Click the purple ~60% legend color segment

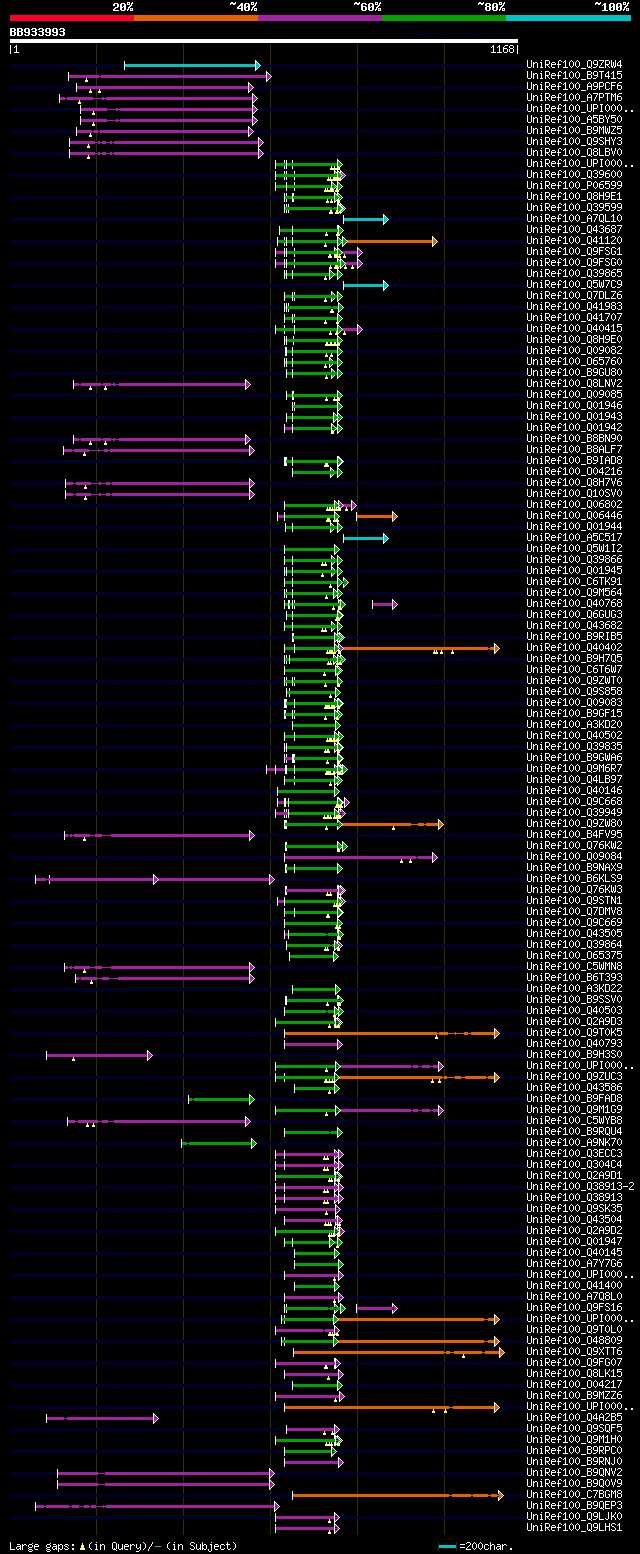(319, 18)
